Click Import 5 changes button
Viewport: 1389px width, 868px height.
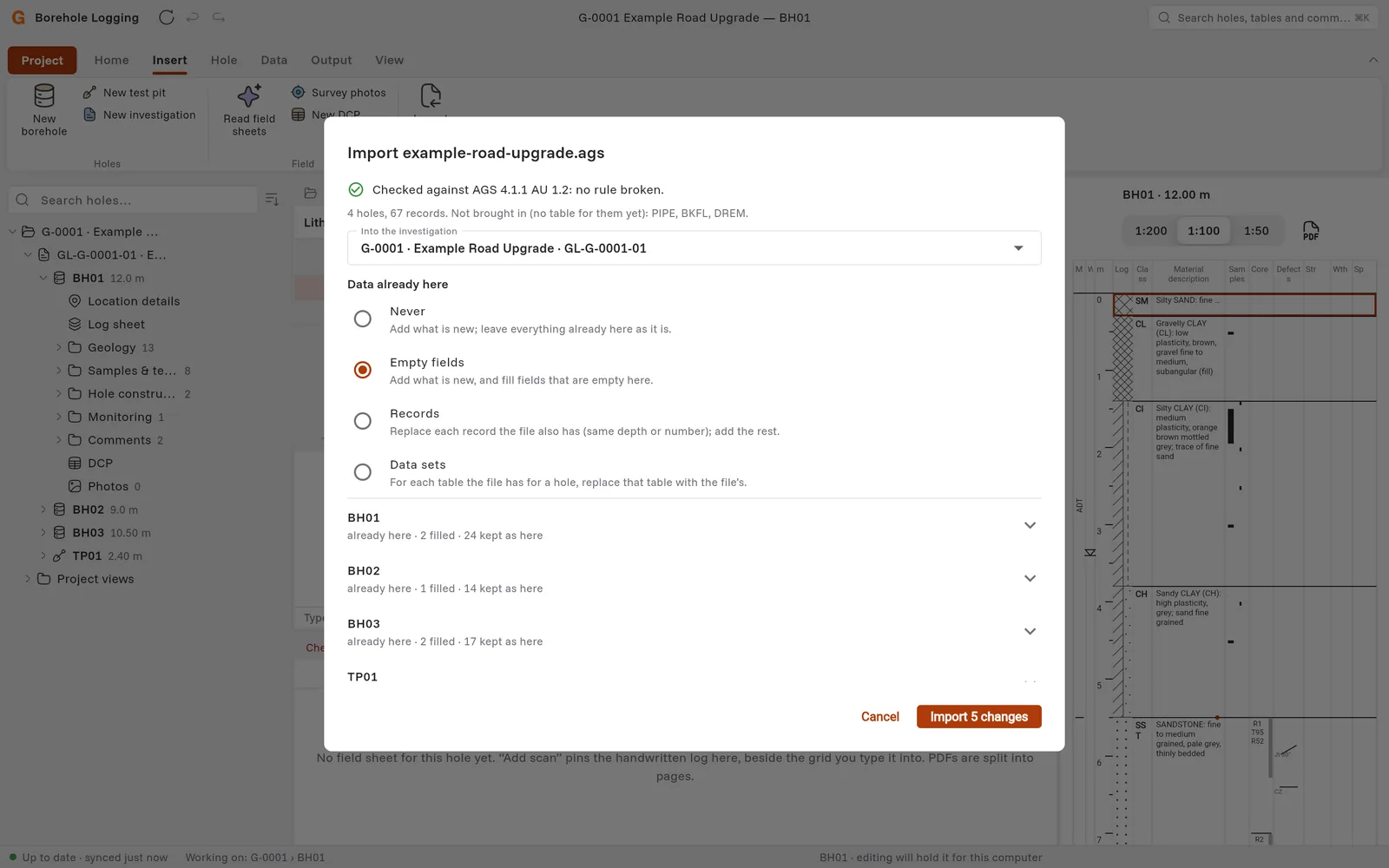point(978,717)
